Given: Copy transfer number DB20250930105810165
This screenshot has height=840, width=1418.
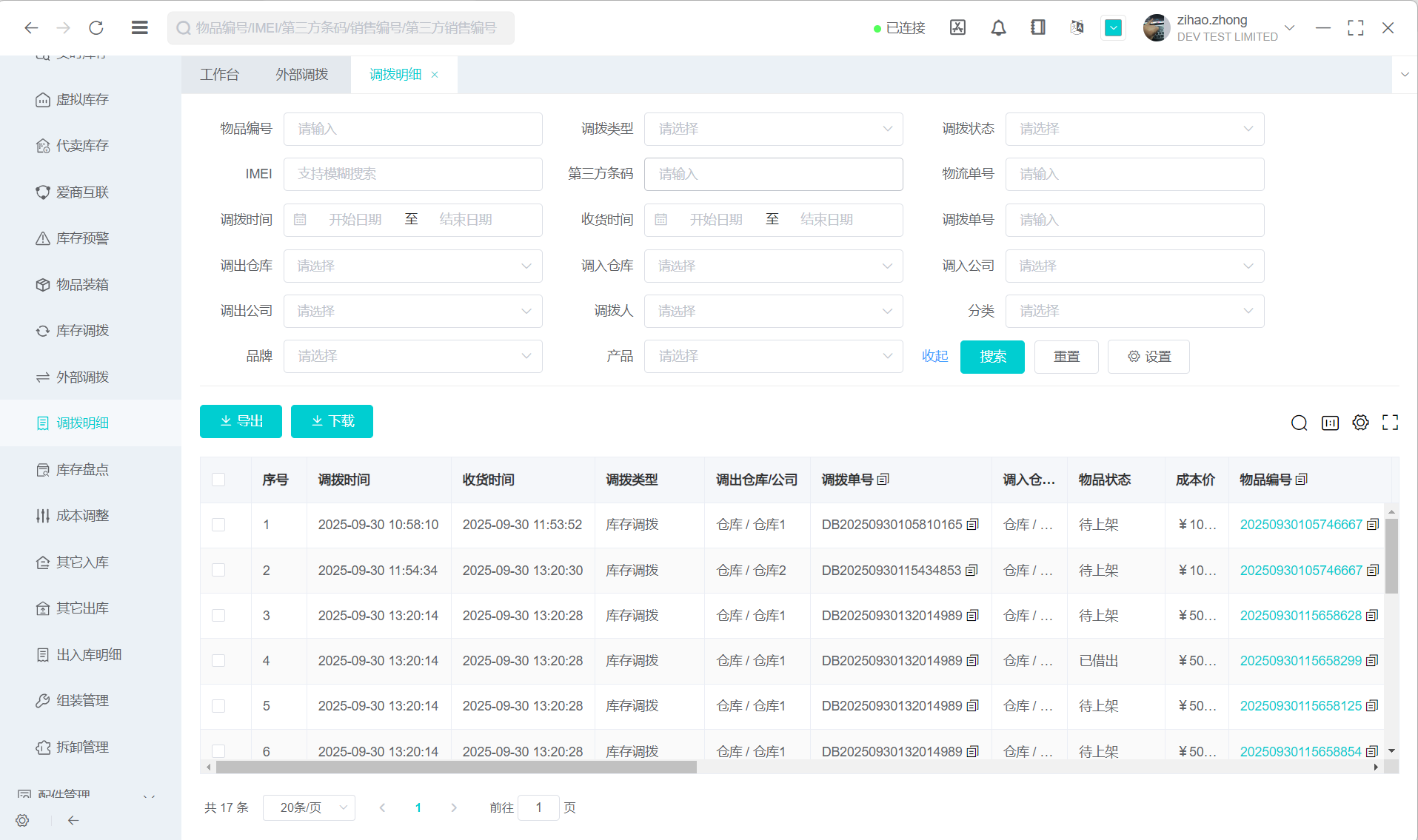Looking at the screenshot, I should 973,525.
